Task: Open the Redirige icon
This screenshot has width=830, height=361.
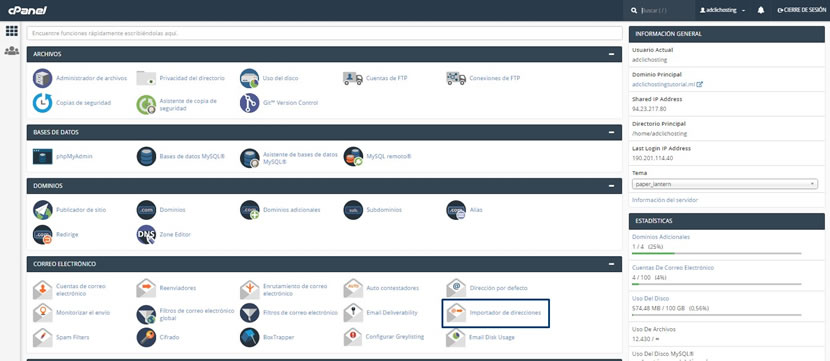Action: tap(42, 234)
